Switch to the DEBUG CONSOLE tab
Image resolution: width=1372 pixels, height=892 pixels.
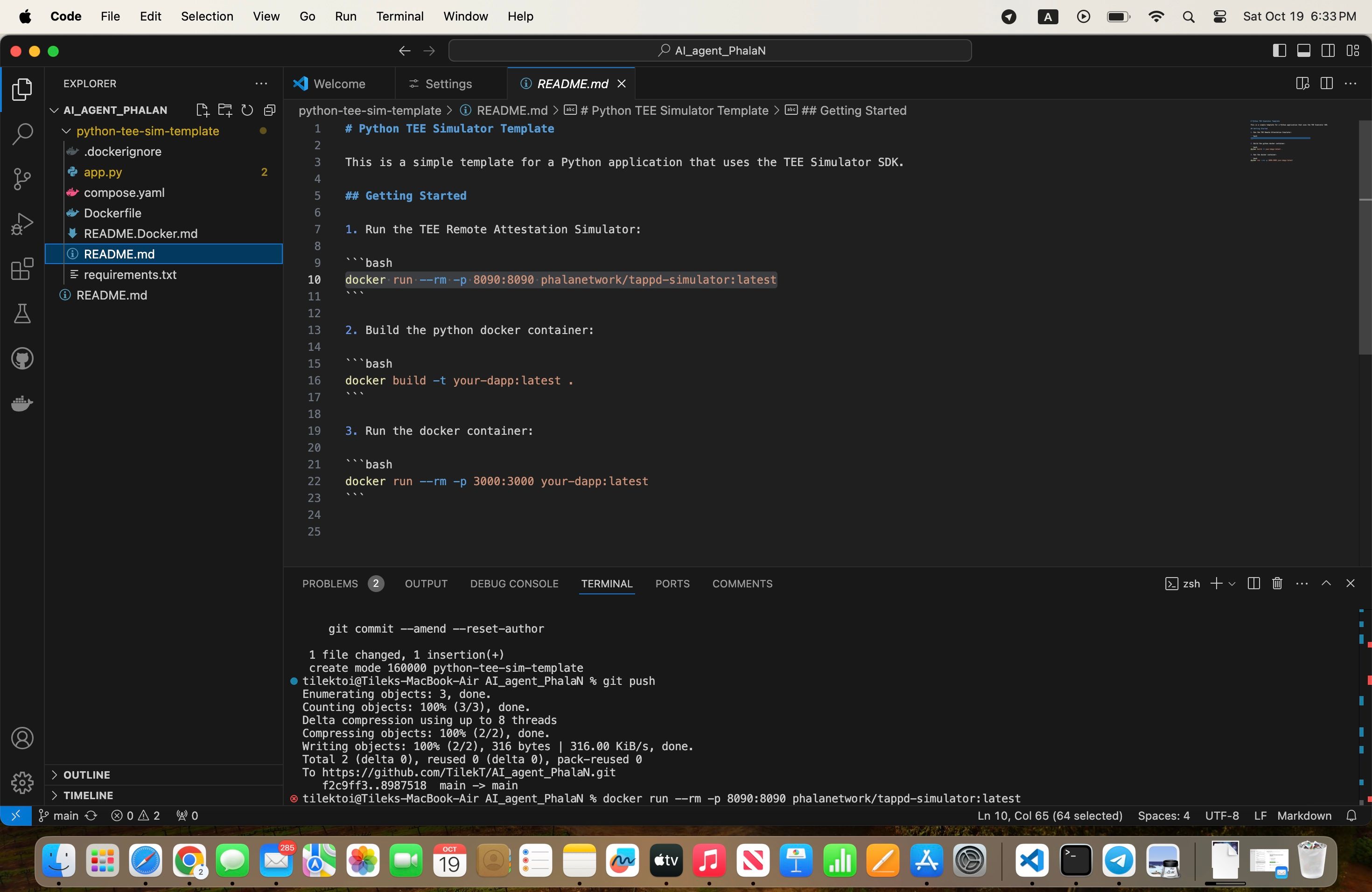point(514,584)
